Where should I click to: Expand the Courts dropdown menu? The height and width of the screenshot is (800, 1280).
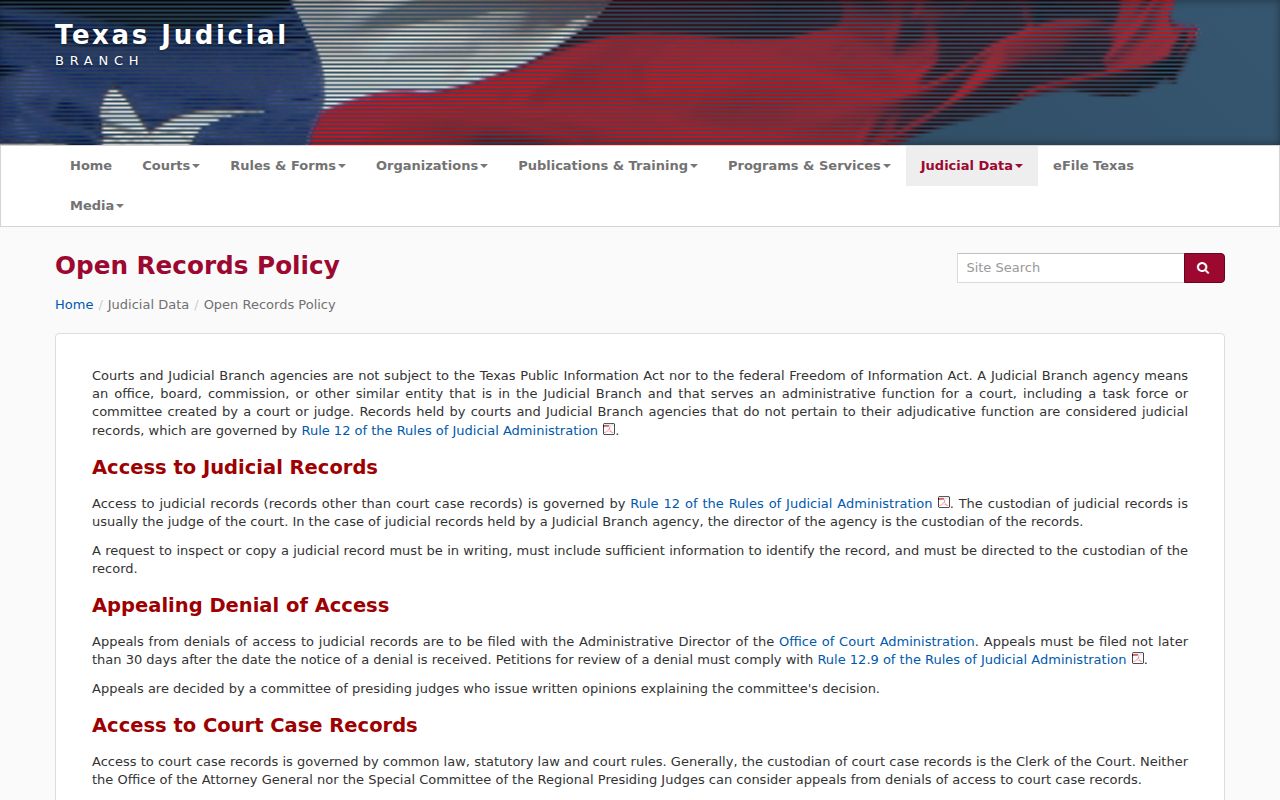click(171, 166)
